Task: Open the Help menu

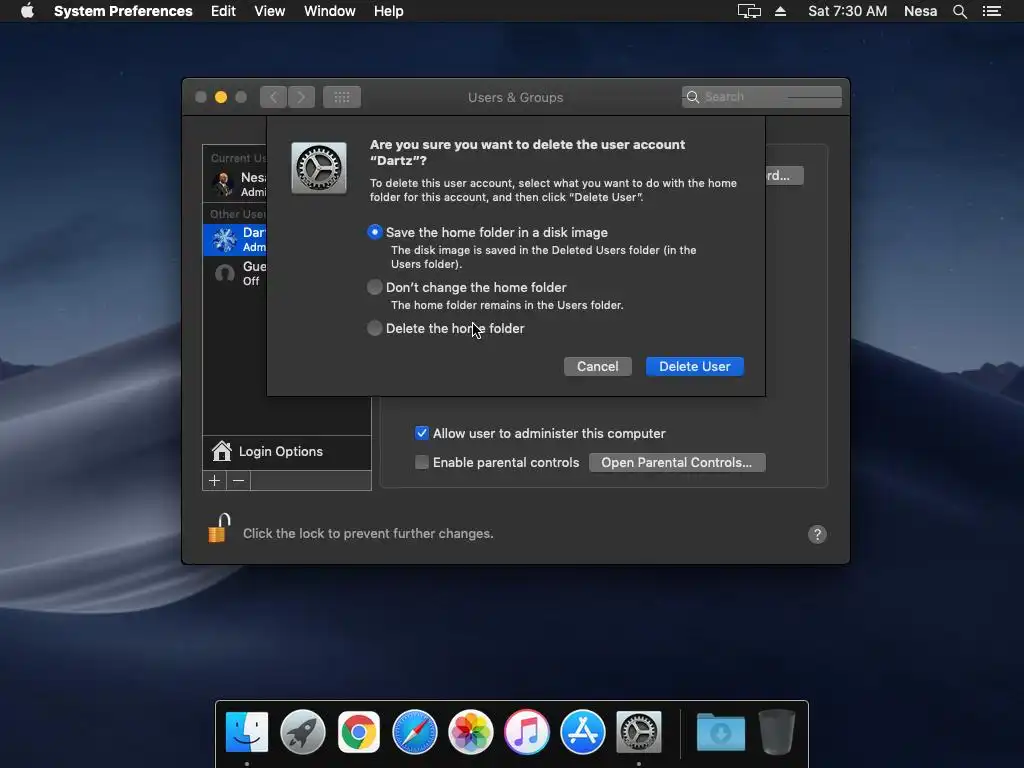Action: (389, 11)
